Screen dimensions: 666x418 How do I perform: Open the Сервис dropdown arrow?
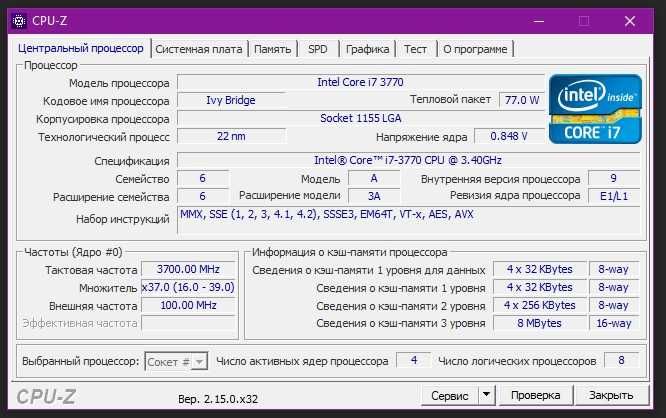click(x=486, y=395)
